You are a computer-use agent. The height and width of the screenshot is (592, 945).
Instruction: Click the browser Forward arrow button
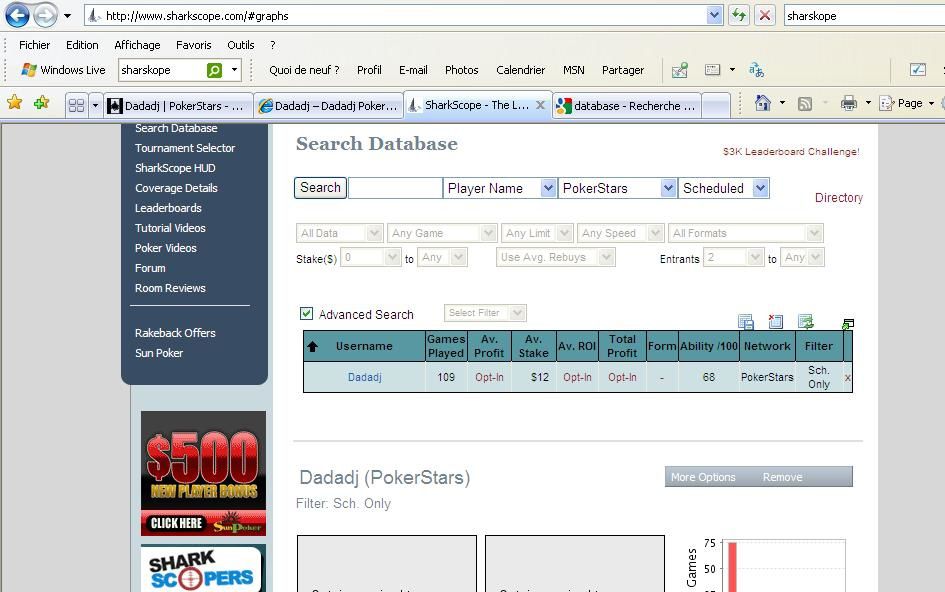(45, 15)
